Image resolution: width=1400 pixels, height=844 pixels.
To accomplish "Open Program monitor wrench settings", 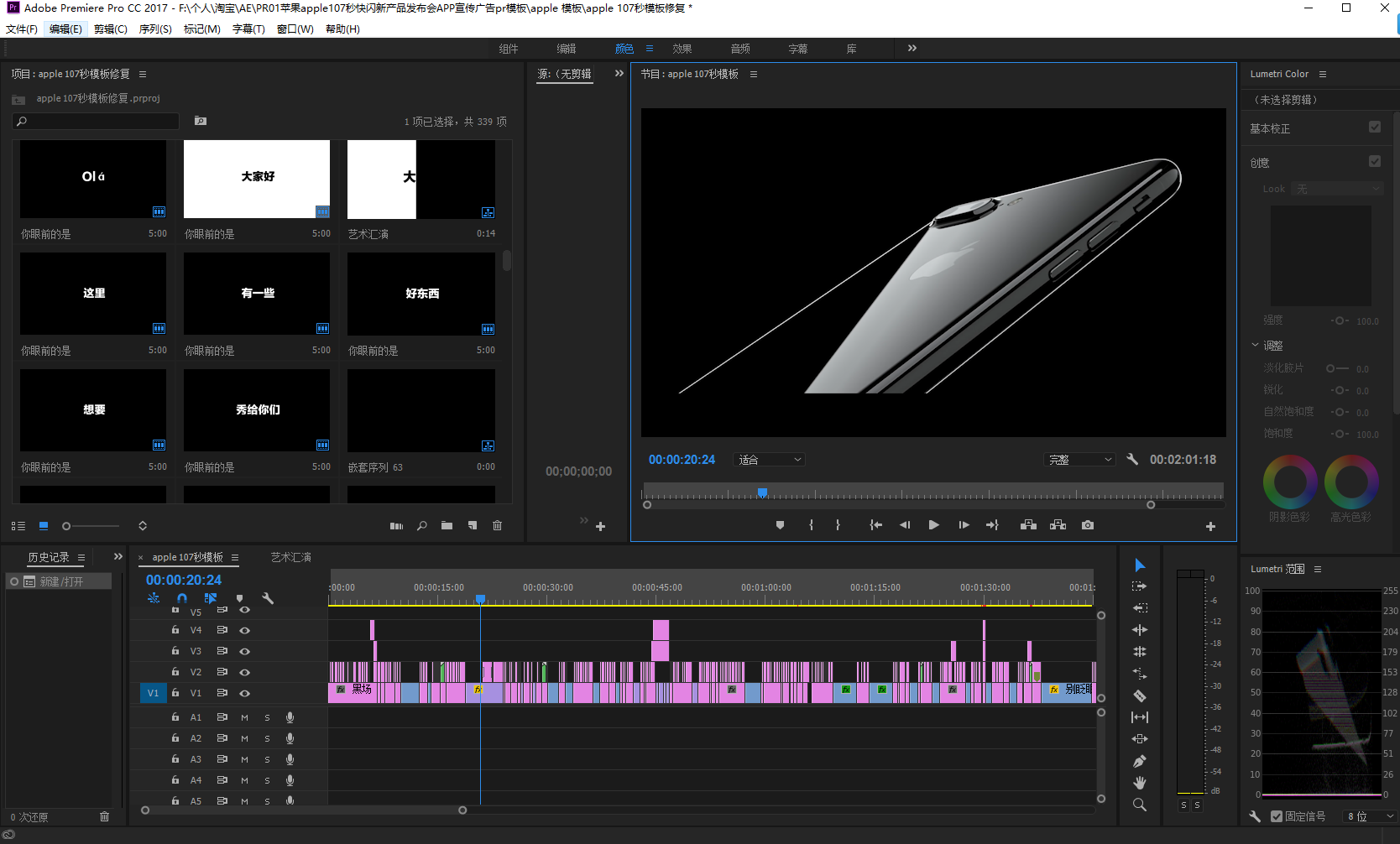I will pos(1132,459).
